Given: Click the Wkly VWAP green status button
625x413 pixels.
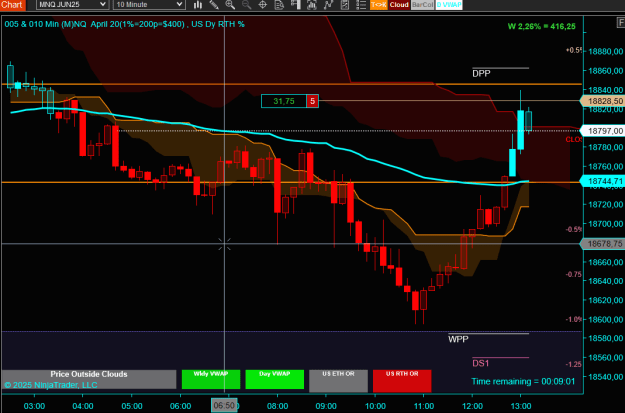Looking at the screenshot, I should tap(211, 379).
